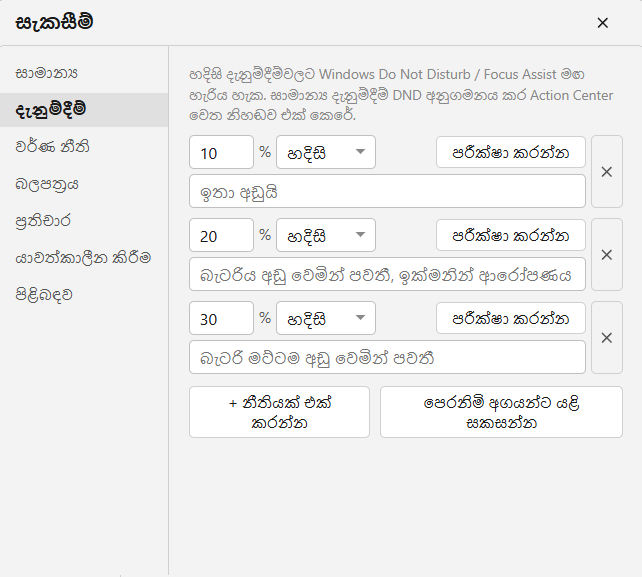642x577 pixels.
Task: Open the ප්‍රතිචාර section
Action: coord(84,221)
